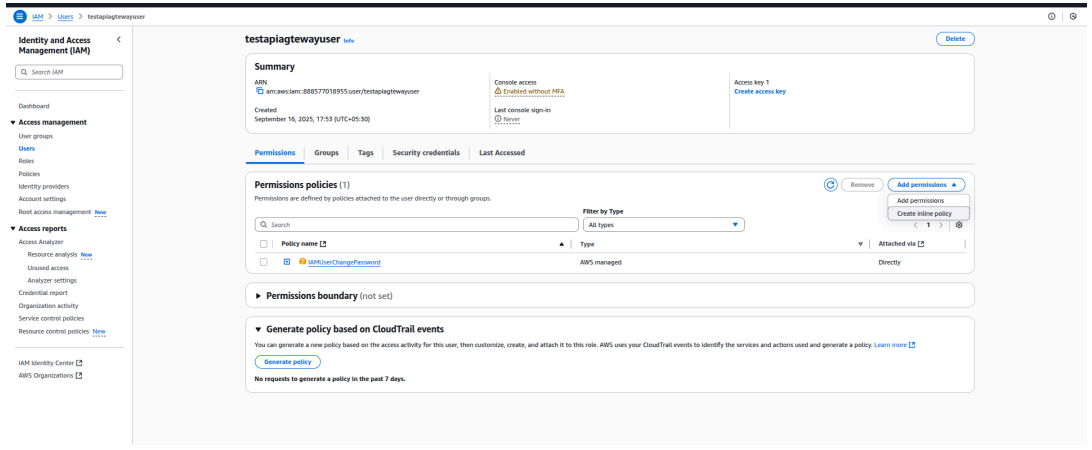Click the Search IAM input field
This screenshot has width=1092, height=450.
click(70, 71)
